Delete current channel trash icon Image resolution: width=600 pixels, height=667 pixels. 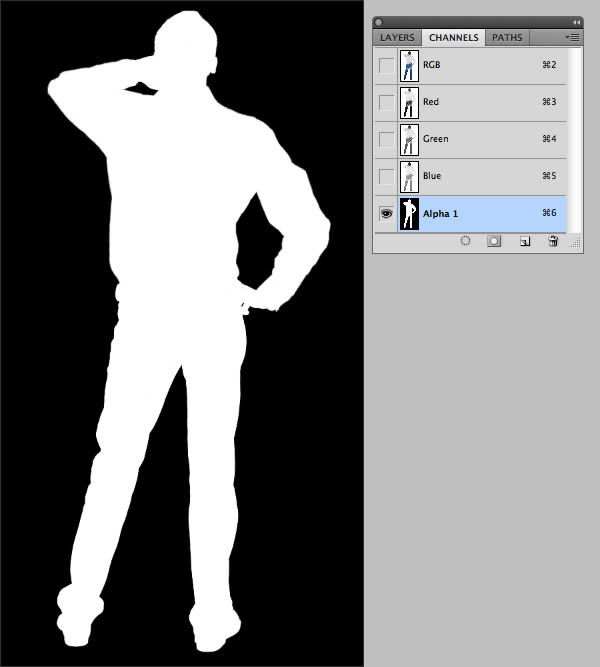[x=553, y=241]
